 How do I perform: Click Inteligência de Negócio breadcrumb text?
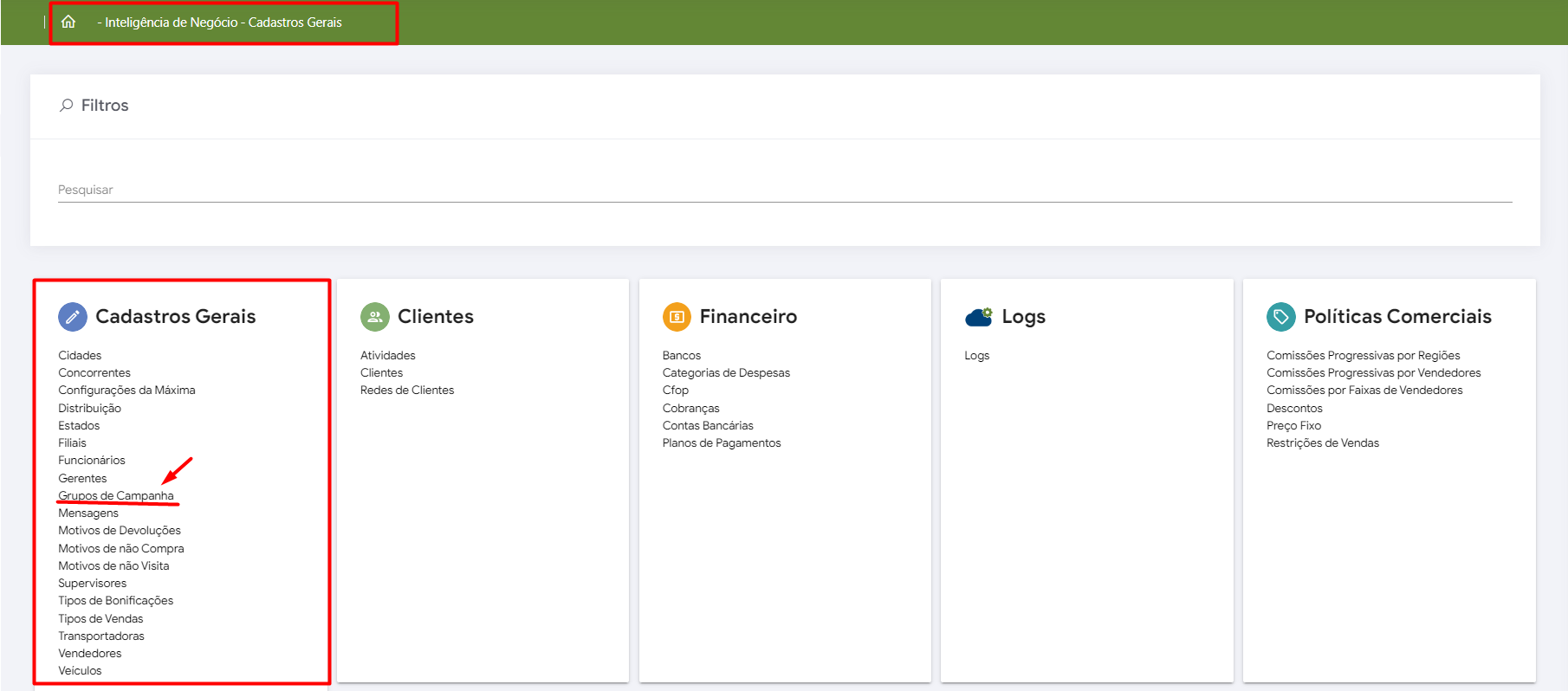[171, 23]
